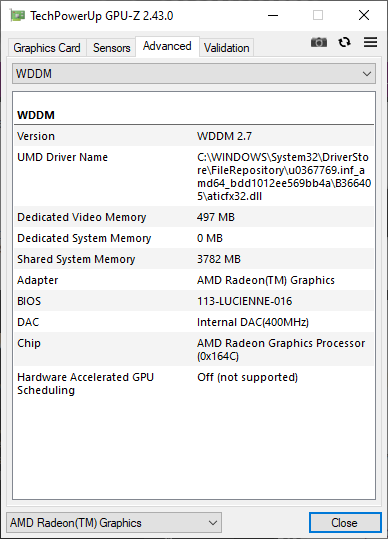Expand the WDDM category dropdown
This screenshot has width=388, height=539.
pyautogui.click(x=194, y=74)
